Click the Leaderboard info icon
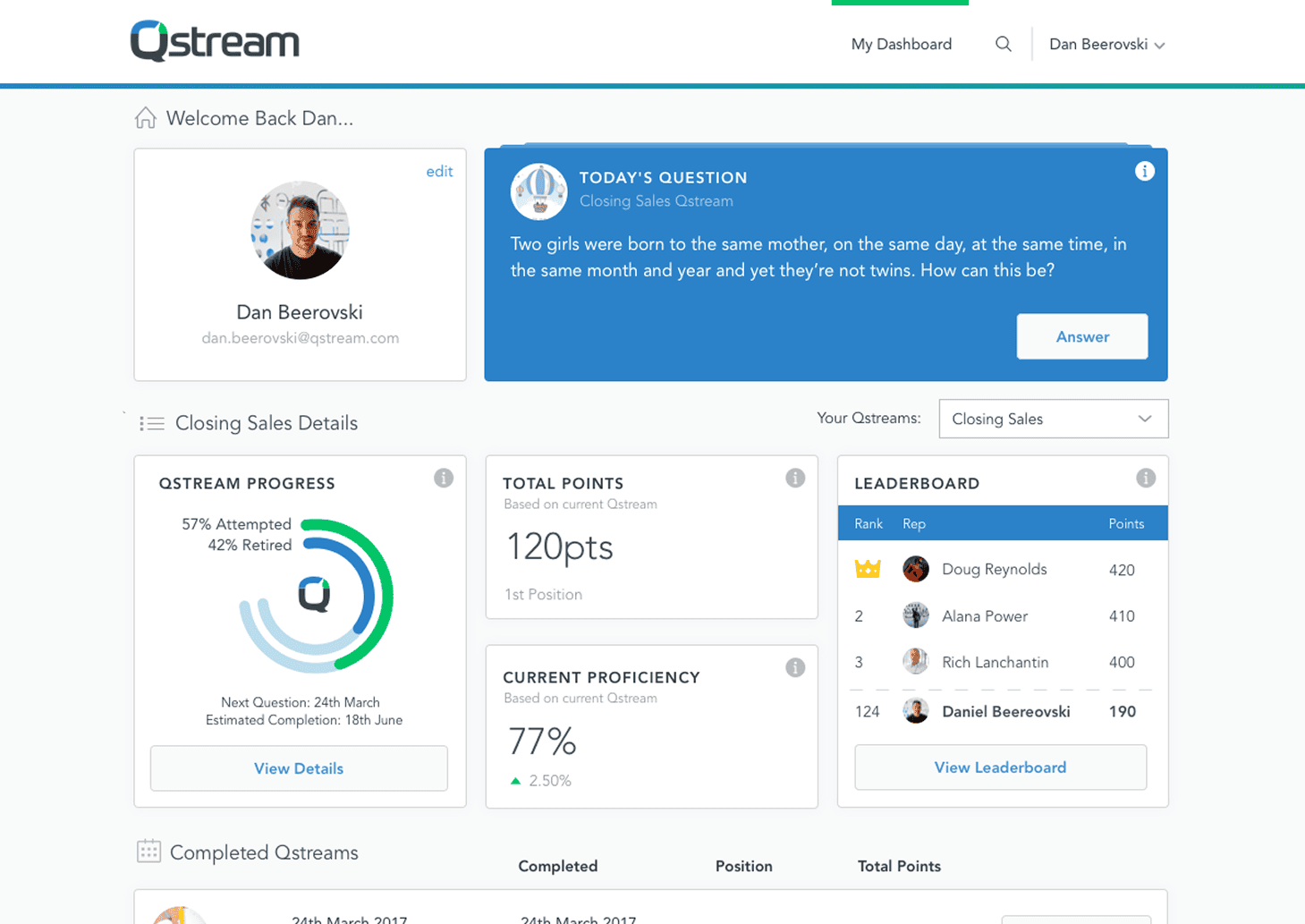The image size is (1305, 924). tap(1146, 478)
